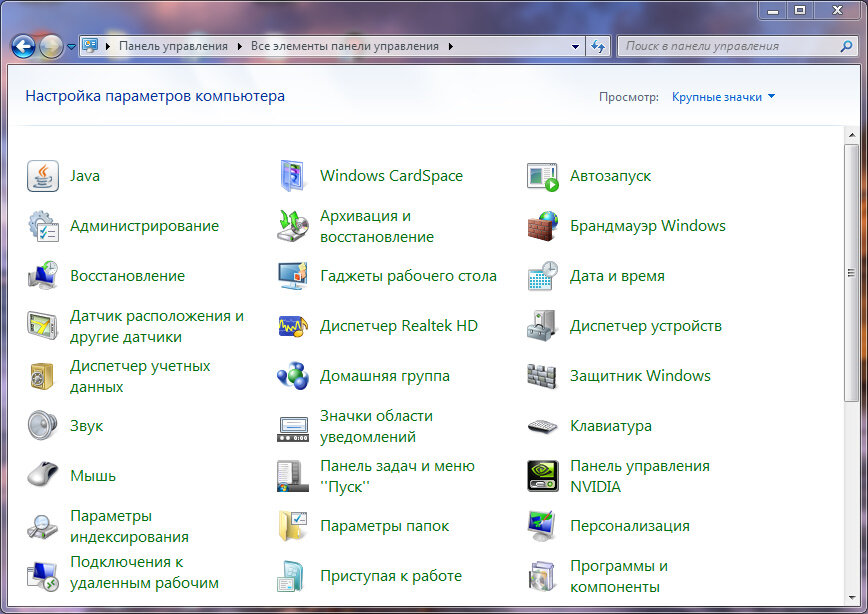This screenshot has width=868, height=614.
Task: Open the Дата и время link
Action: (617, 276)
